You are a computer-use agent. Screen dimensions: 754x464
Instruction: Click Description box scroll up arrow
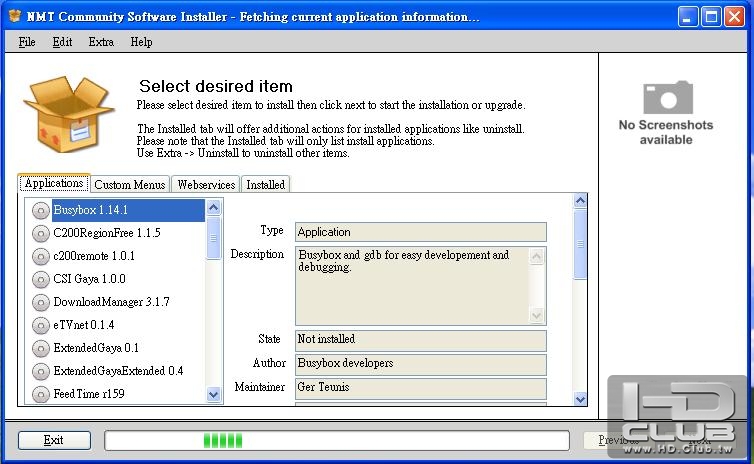coord(537,256)
